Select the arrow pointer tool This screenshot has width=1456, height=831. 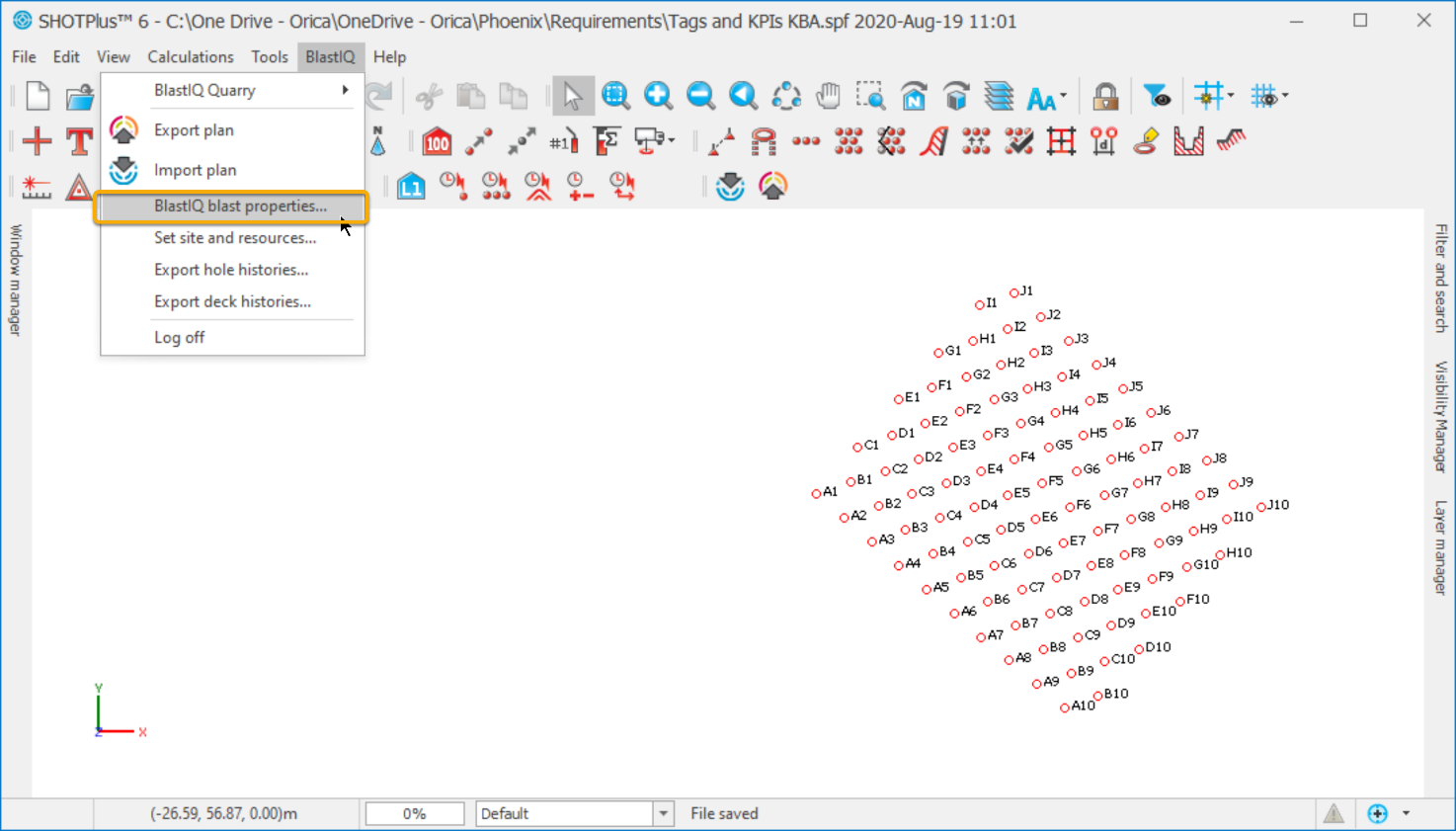(x=573, y=96)
